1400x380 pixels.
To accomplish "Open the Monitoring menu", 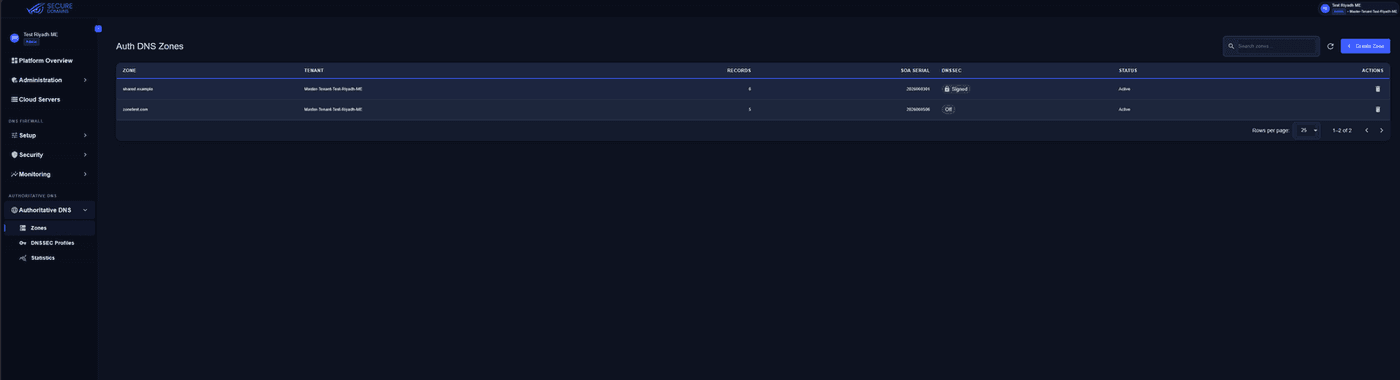I will click(49, 174).
